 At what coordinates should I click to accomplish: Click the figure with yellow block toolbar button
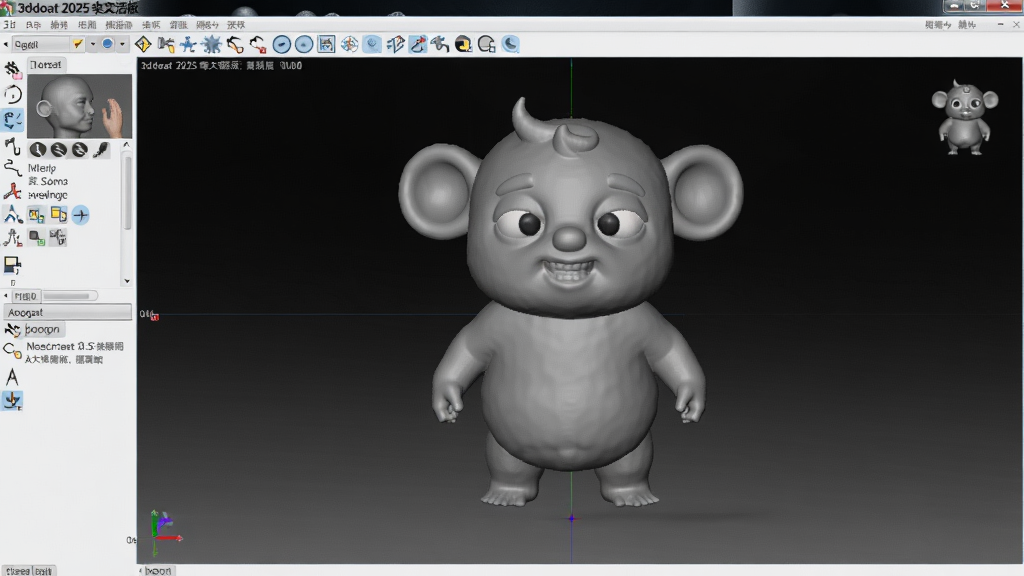click(166, 44)
